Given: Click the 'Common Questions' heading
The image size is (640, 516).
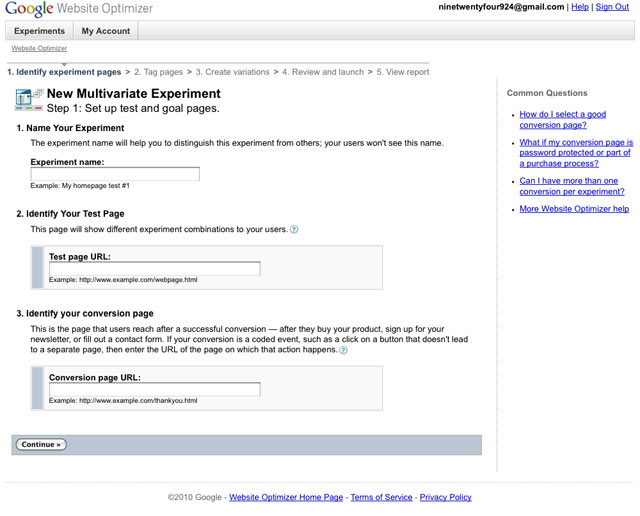Looking at the screenshot, I should click(547, 93).
